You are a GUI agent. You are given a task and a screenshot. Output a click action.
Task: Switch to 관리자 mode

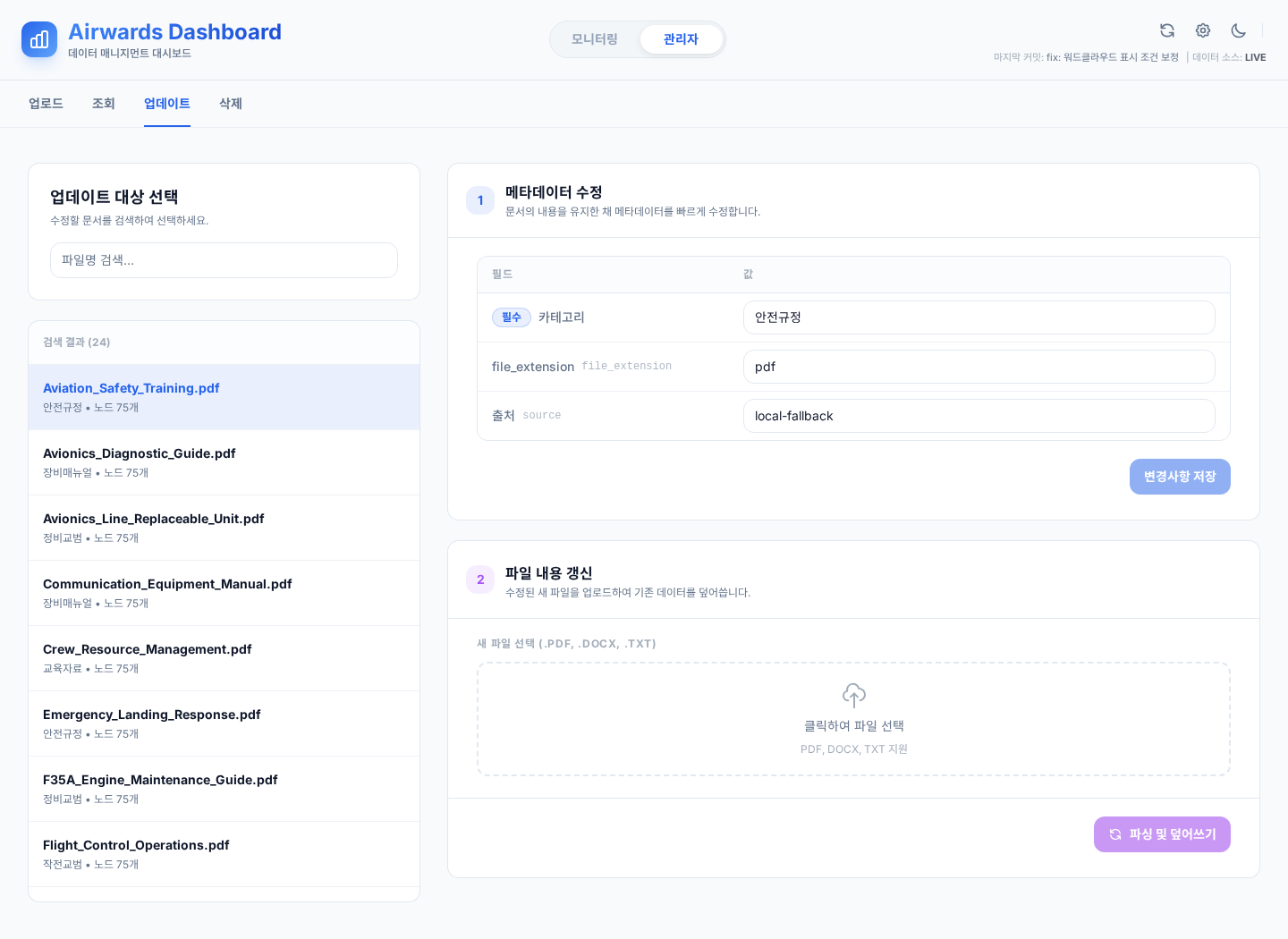(x=681, y=39)
